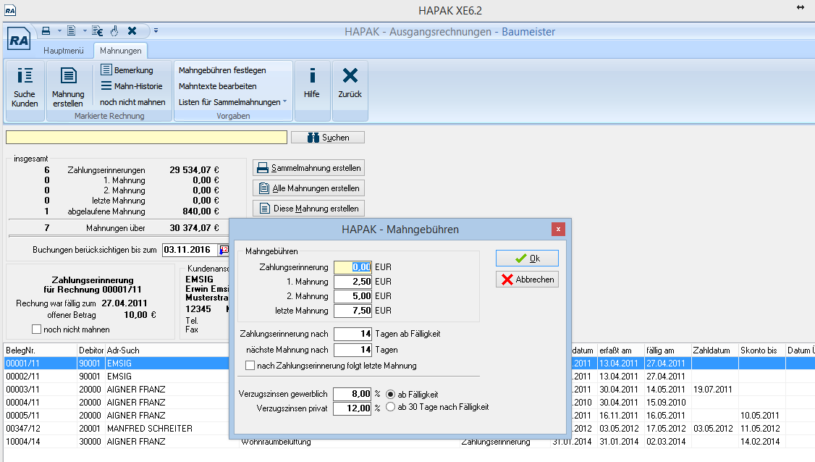Close the Mahngebühren dialog with red X

pyautogui.click(x=558, y=229)
